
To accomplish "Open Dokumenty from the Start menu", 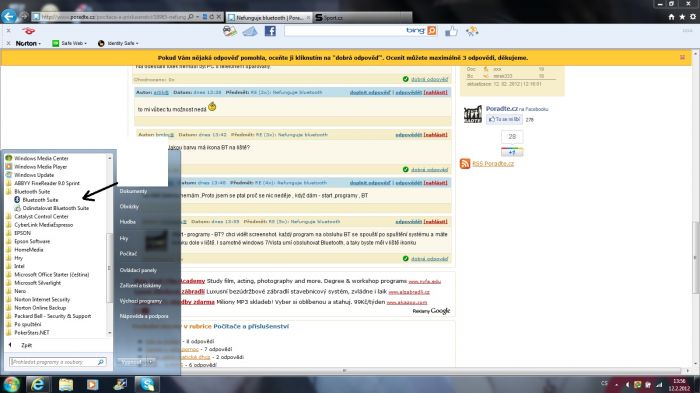I will pos(133,191).
